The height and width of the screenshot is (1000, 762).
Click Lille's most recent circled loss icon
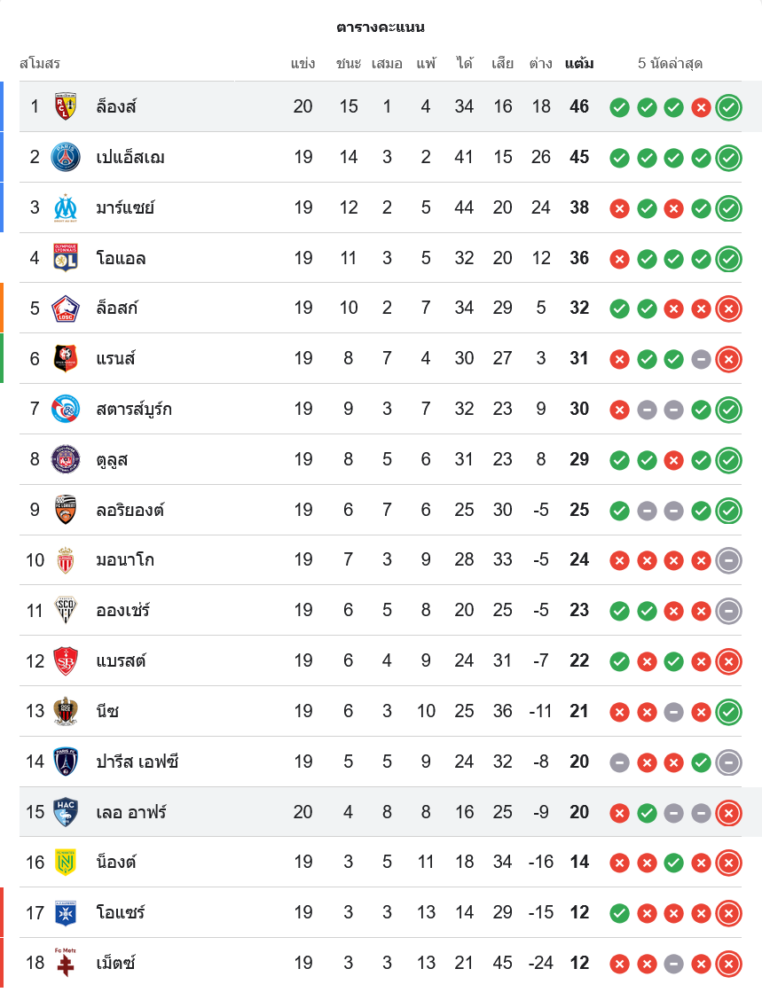coord(729,308)
